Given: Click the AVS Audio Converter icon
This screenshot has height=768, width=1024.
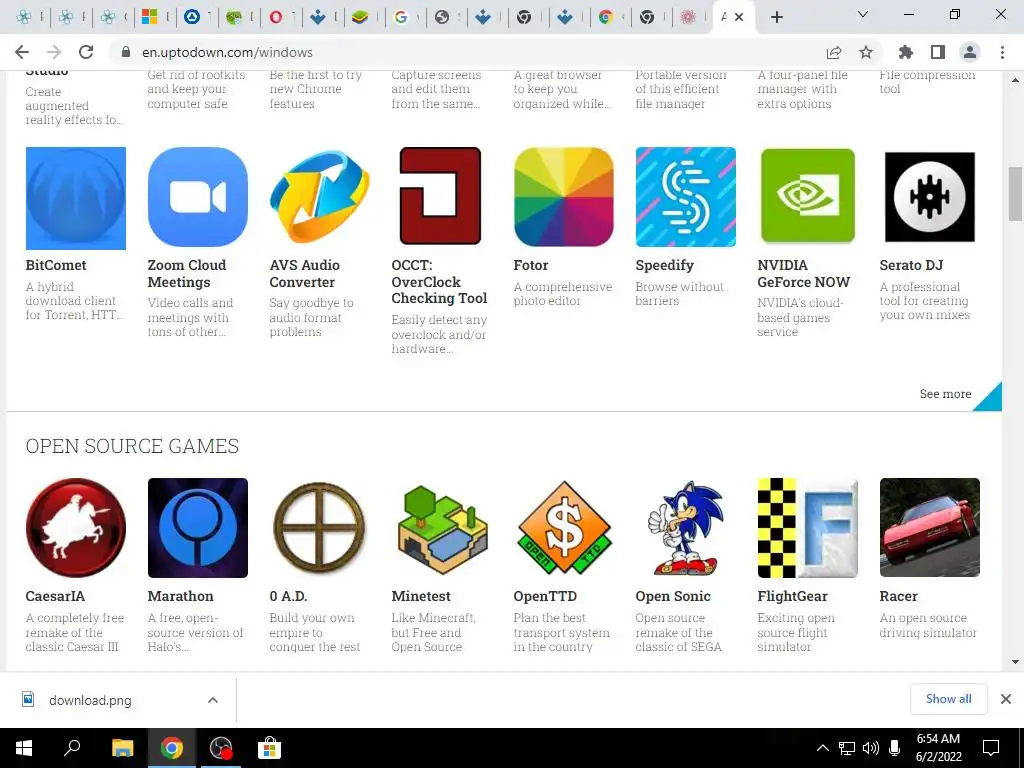Looking at the screenshot, I should [319, 197].
